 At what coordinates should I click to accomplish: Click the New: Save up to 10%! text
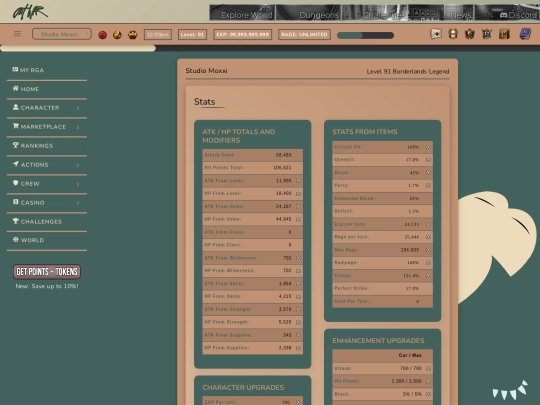(47, 286)
